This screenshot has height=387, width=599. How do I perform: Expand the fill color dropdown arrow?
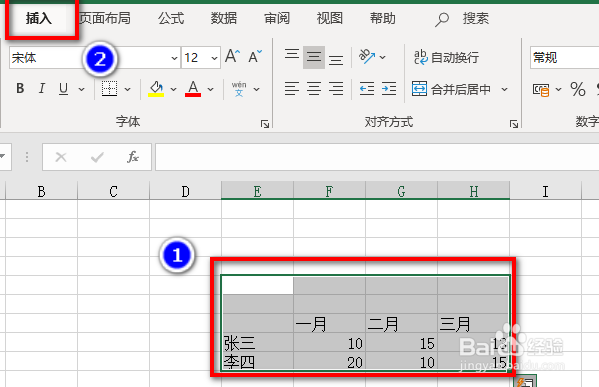173,89
